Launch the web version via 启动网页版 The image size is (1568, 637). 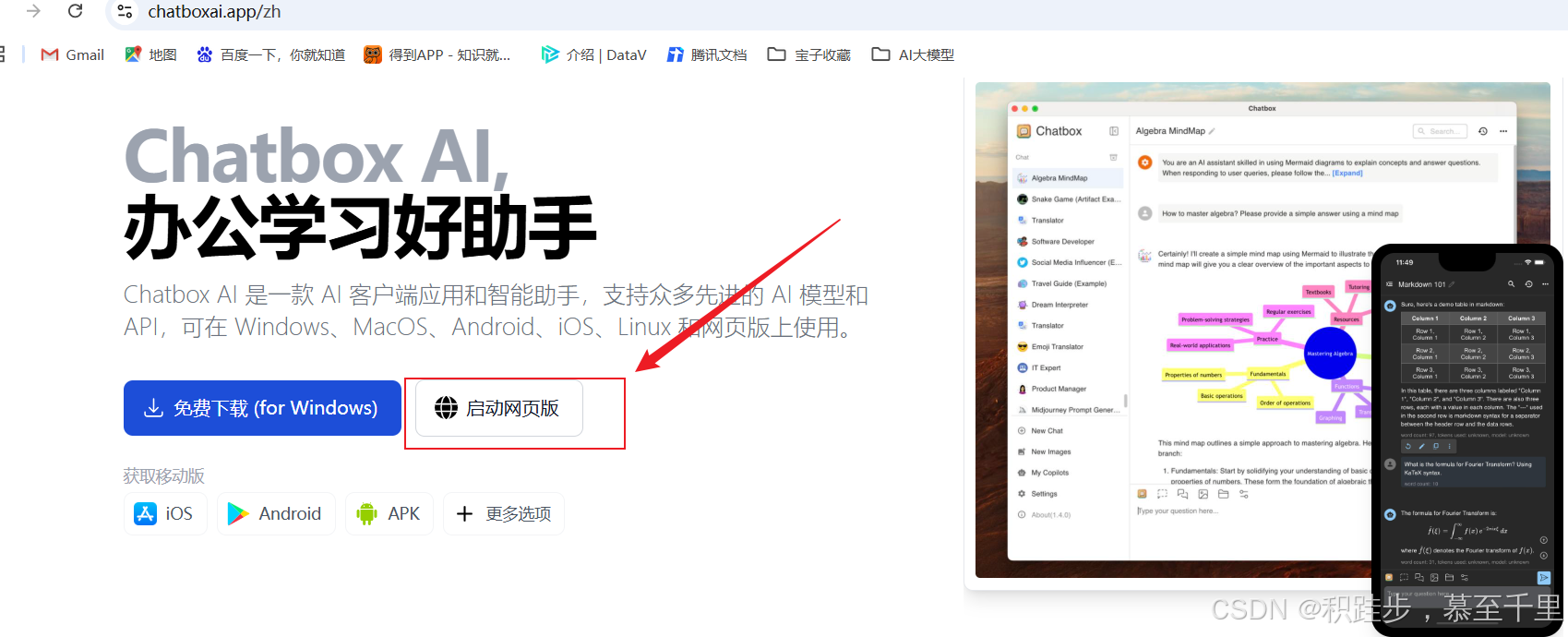(x=498, y=408)
